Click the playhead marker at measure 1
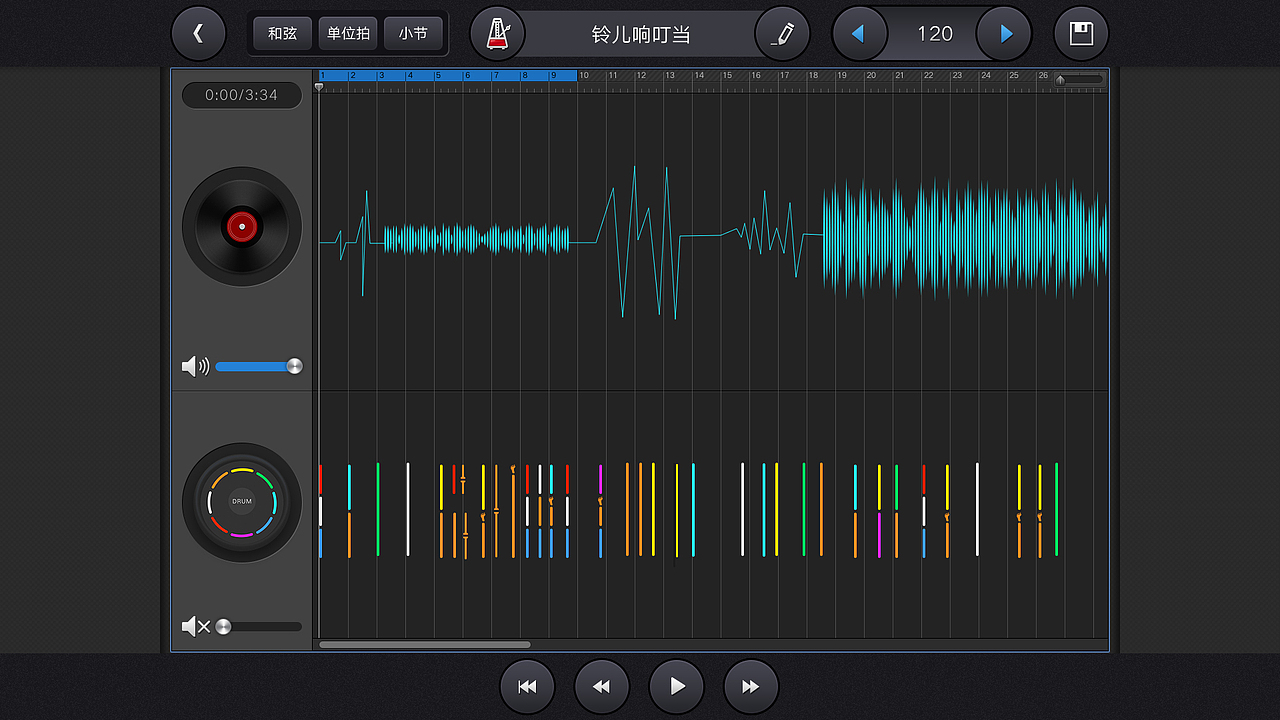The height and width of the screenshot is (720, 1280). (319, 87)
